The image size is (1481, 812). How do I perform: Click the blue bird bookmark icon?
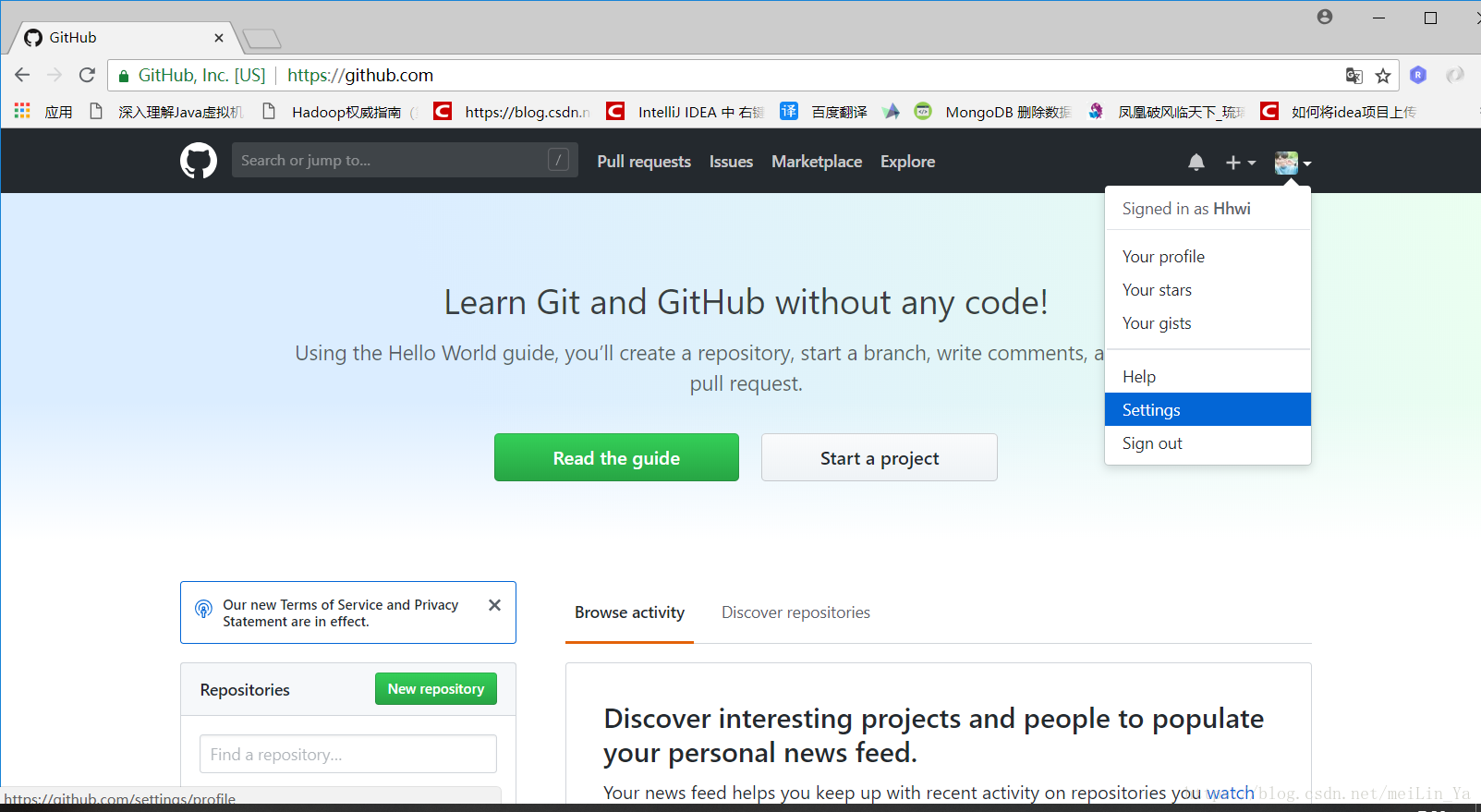click(891, 112)
